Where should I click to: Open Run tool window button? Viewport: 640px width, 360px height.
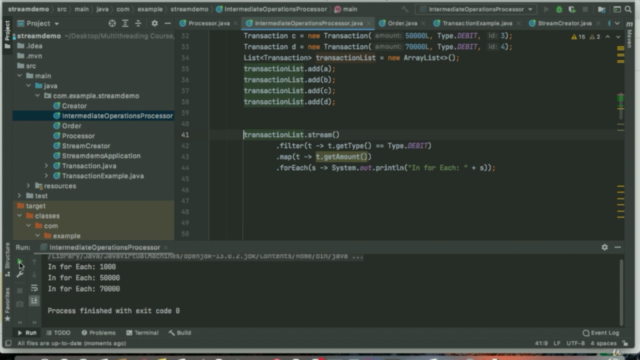pyautogui.click(x=27, y=333)
